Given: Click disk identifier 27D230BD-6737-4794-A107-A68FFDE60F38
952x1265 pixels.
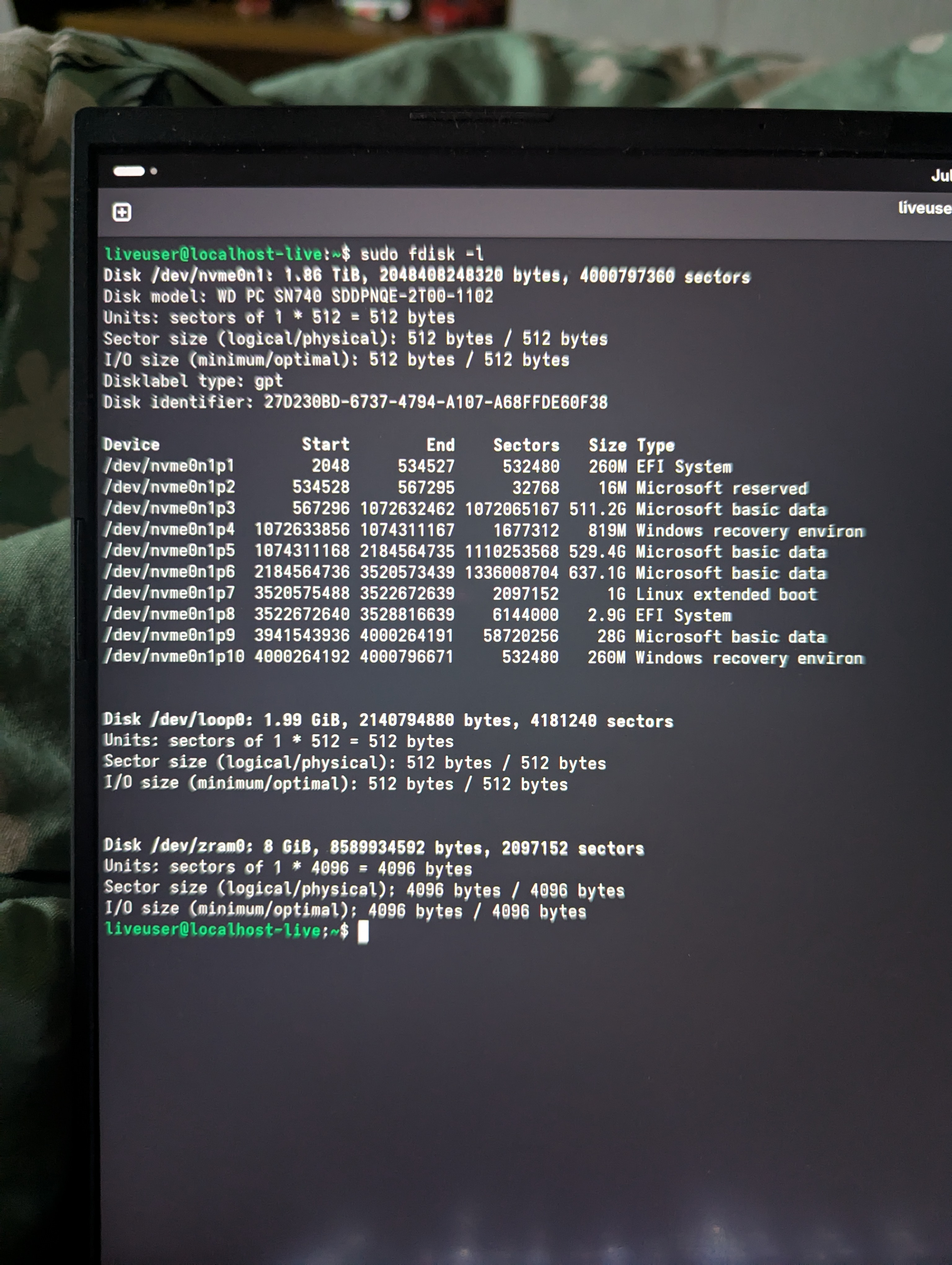Looking at the screenshot, I should click(435, 402).
